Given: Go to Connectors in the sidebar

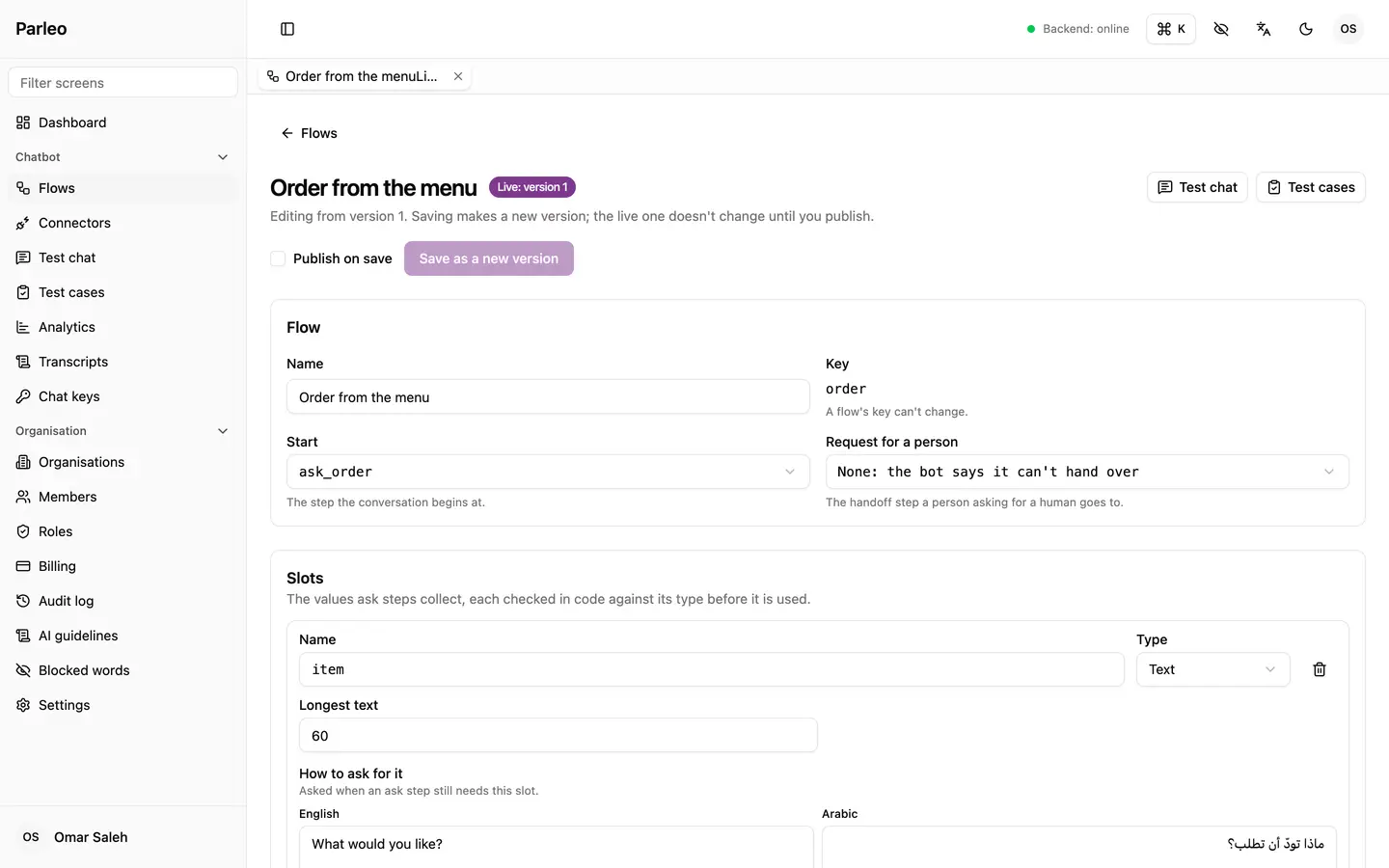Looking at the screenshot, I should coord(123,223).
